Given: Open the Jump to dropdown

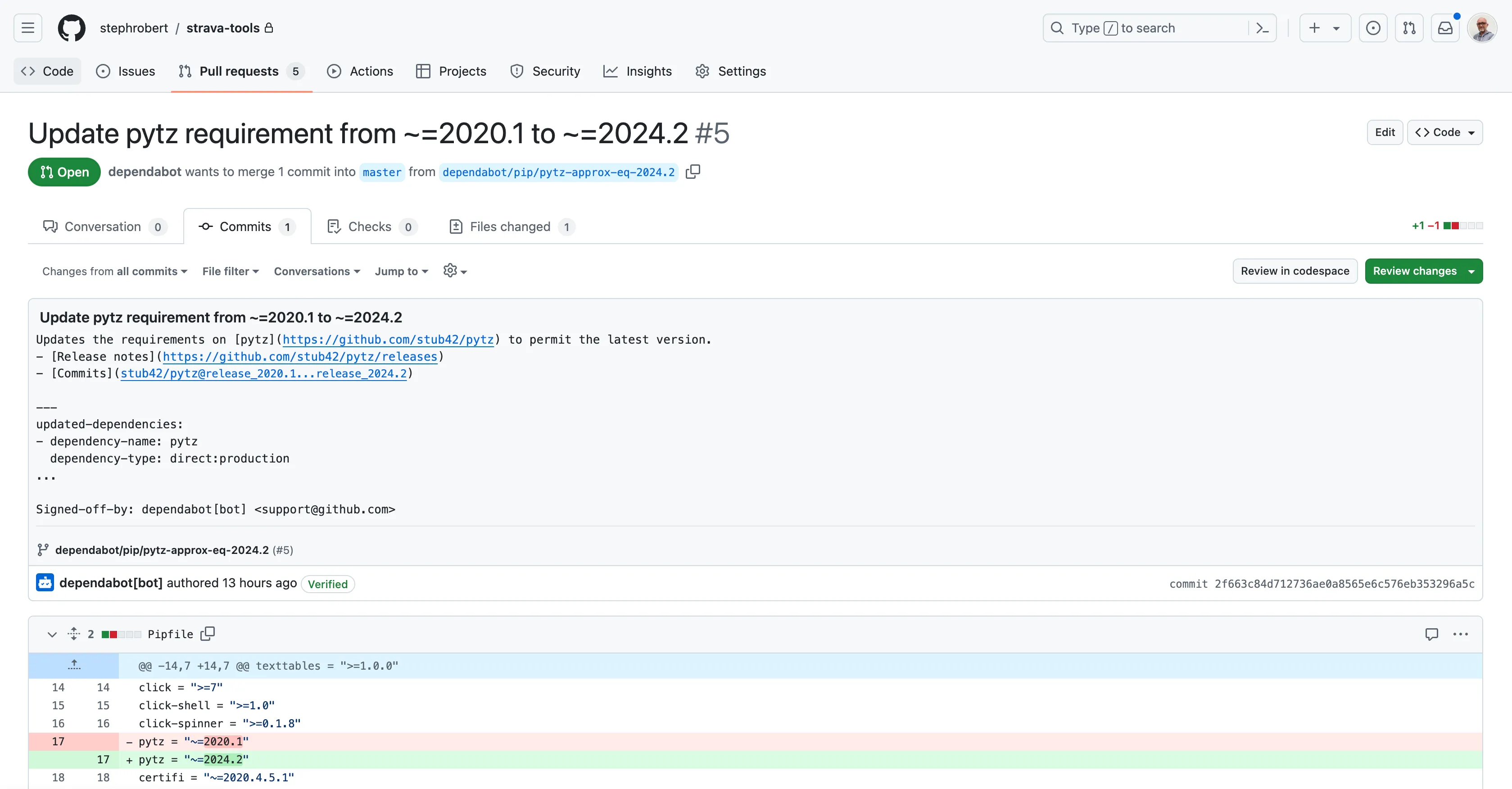Looking at the screenshot, I should [x=402, y=271].
